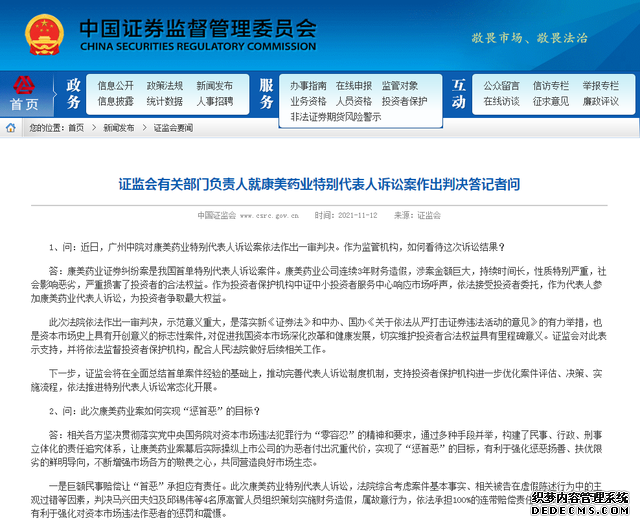Click 证监会要闻 in the breadcrumb path
The image size is (640, 525).
coord(173,128)
